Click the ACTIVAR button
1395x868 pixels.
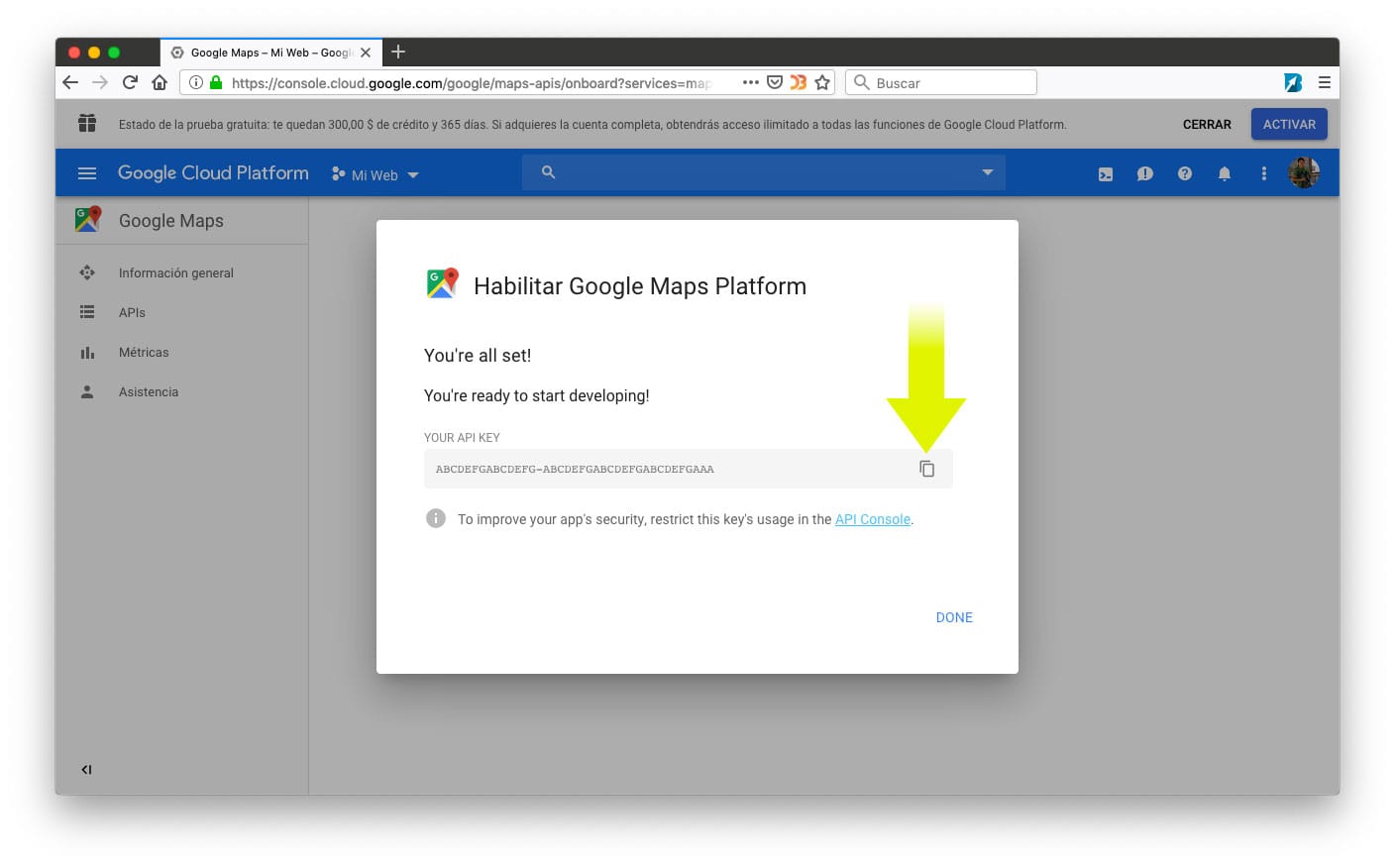(x=1289, y=124)
